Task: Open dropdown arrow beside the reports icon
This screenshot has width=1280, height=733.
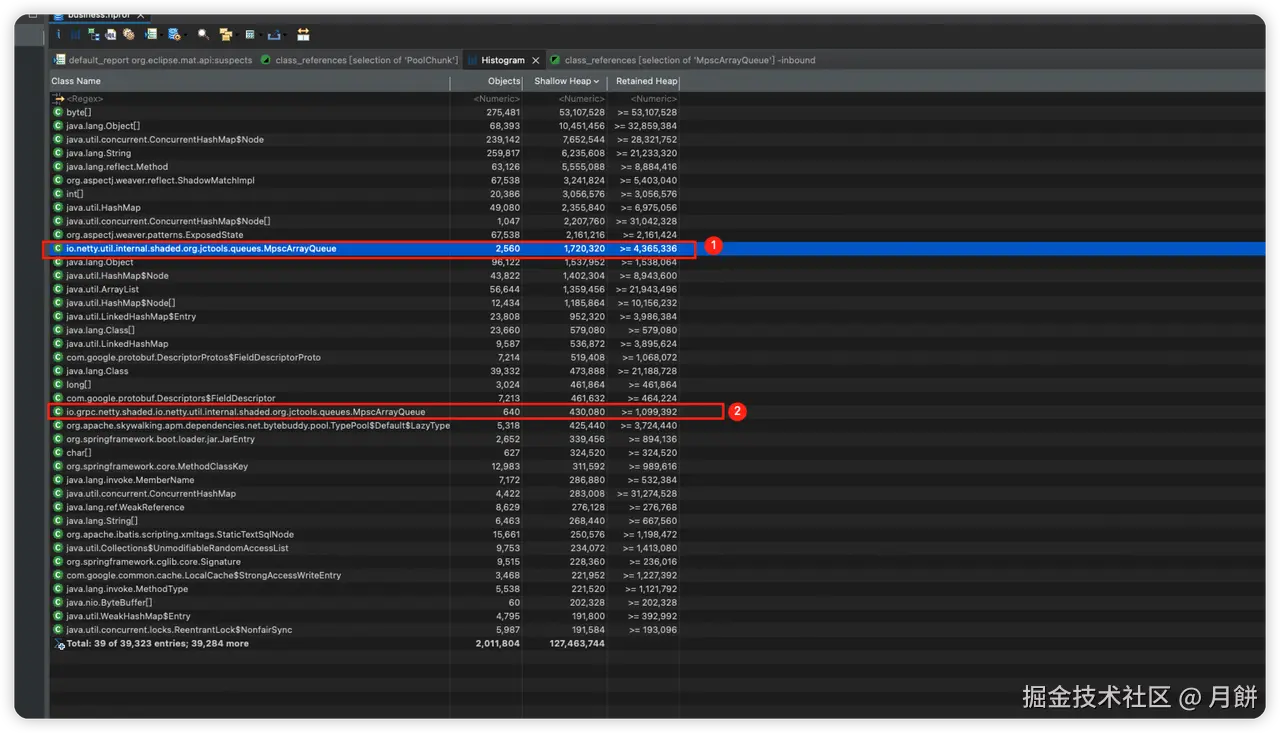Action: coord(161,35)
